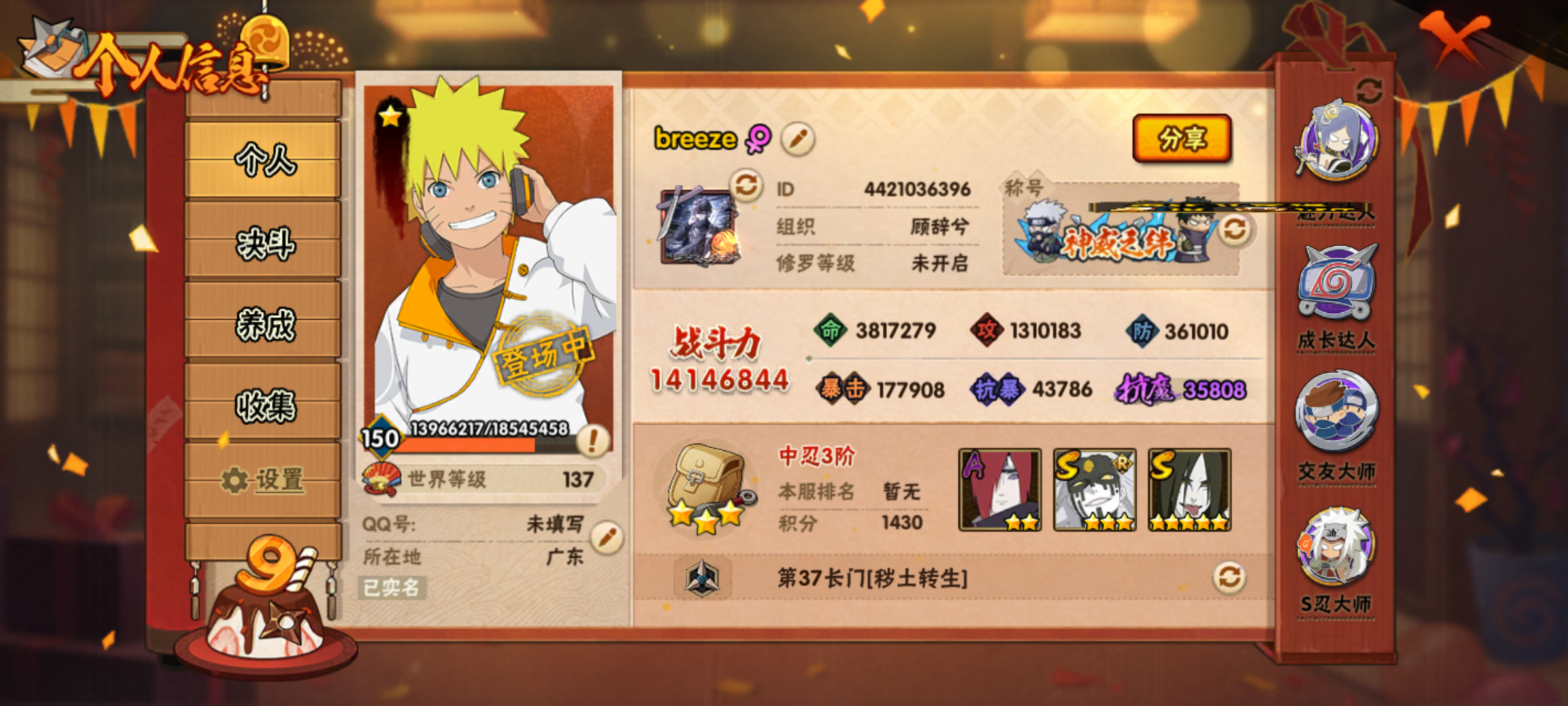Select the 个人 tab
Image resolution: width=1568 pixels, height=706 pixels.
click(264, 159)
